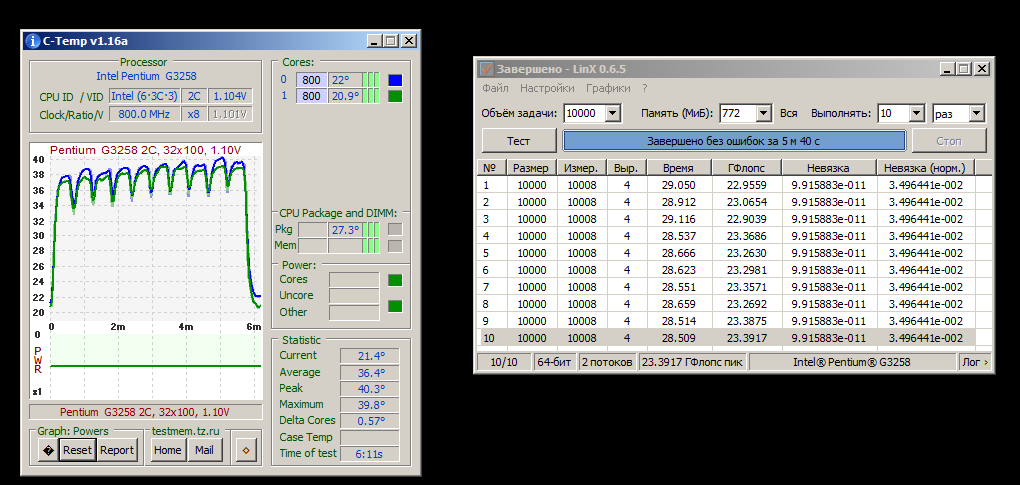1020x485 pixels.
Task: Click the core 1 temperature 20.9° field
Action: click(x=344, y=96)
